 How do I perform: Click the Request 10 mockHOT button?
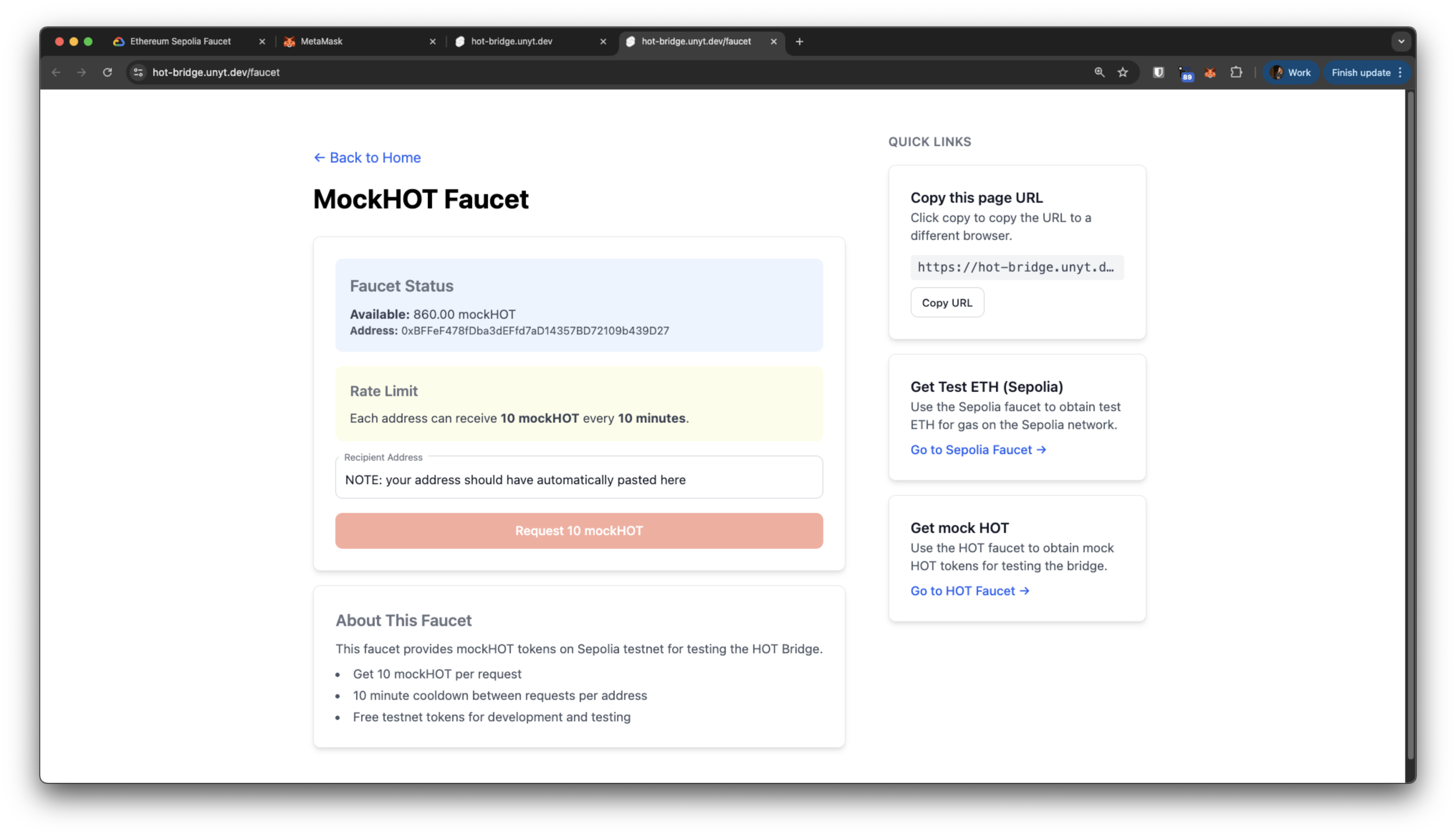578,530
